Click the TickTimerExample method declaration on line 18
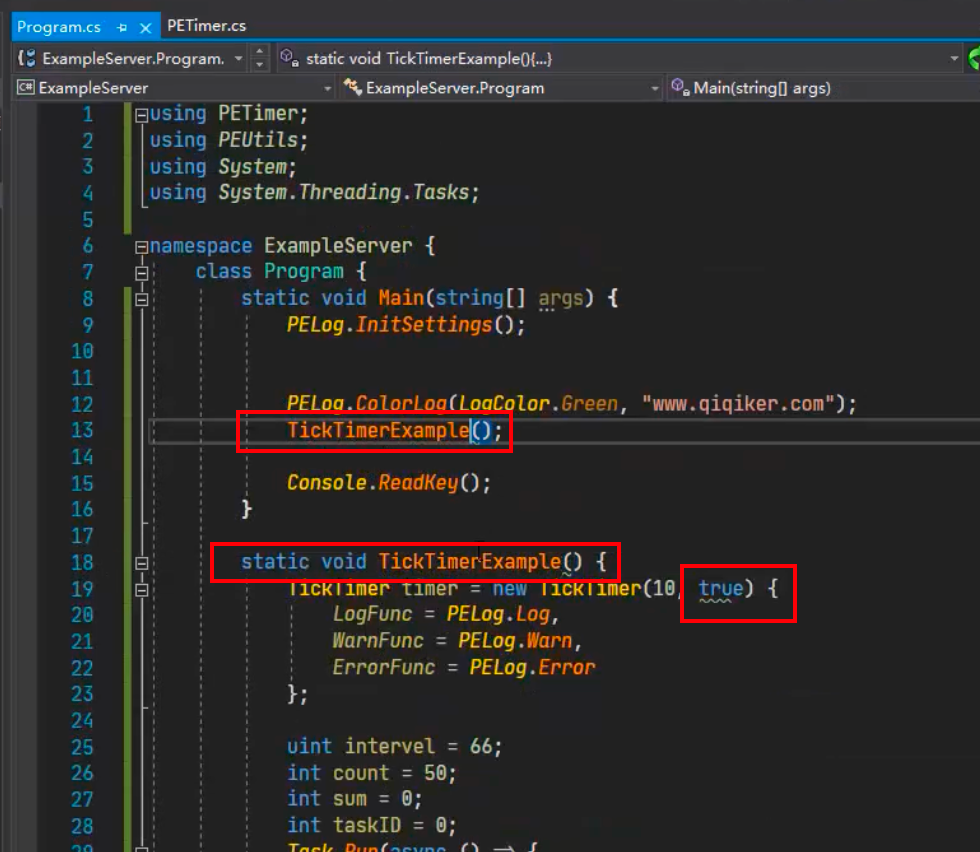 [x=424, y=561]
